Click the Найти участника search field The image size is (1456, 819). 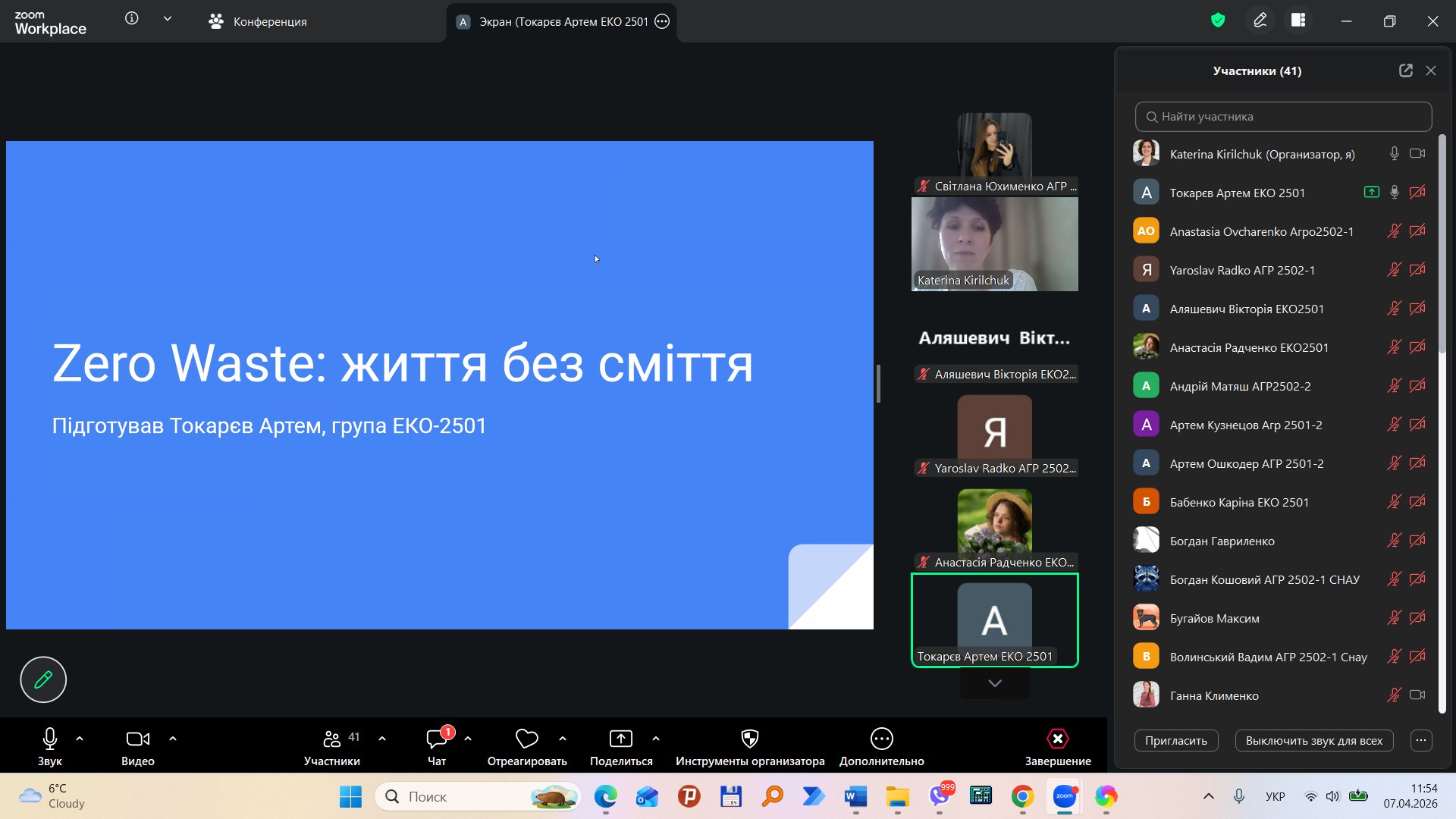click(1283, 117)
